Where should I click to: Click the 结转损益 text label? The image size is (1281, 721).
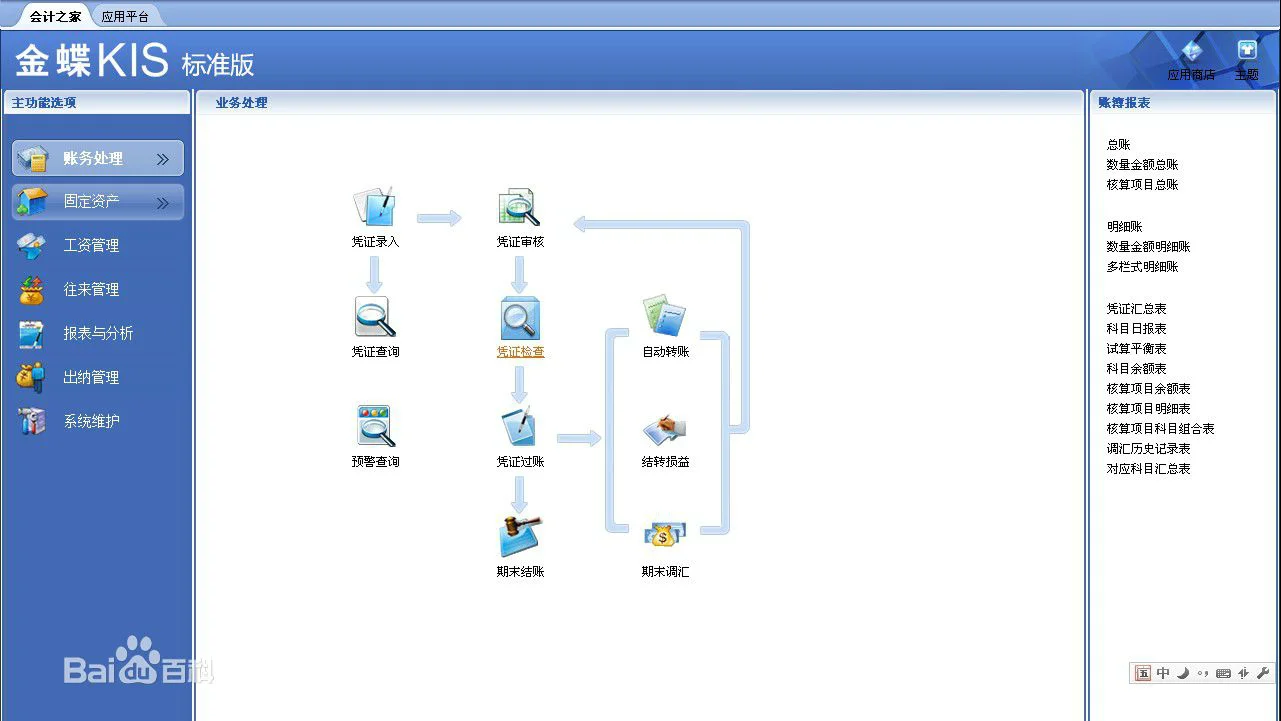click(665, 462)
